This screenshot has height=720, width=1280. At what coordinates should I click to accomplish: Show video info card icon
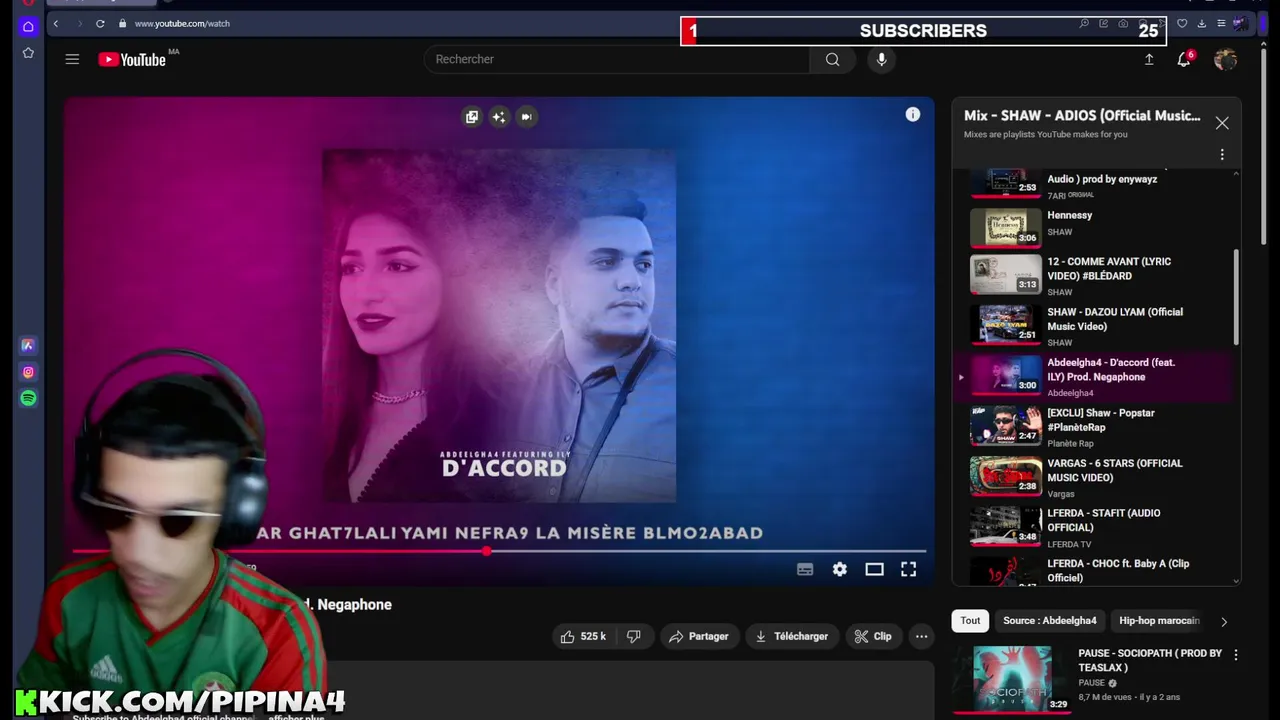click(913, 115)
